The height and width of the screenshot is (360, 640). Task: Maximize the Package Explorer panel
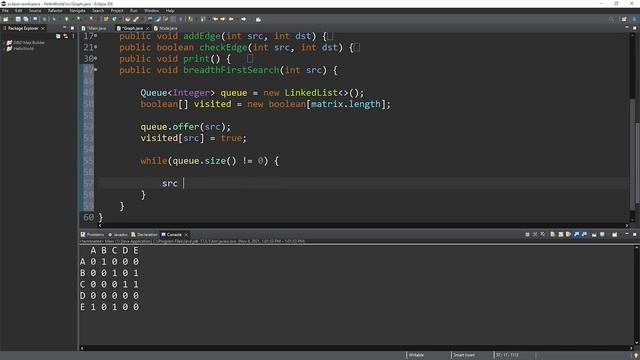(72, 28)
